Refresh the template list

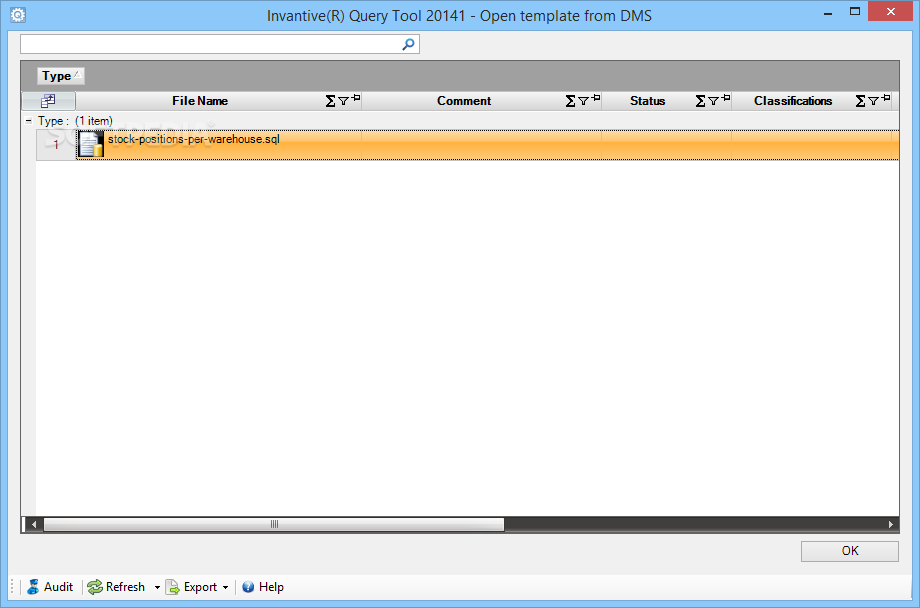pyautogui.click(x=116, y=587)
